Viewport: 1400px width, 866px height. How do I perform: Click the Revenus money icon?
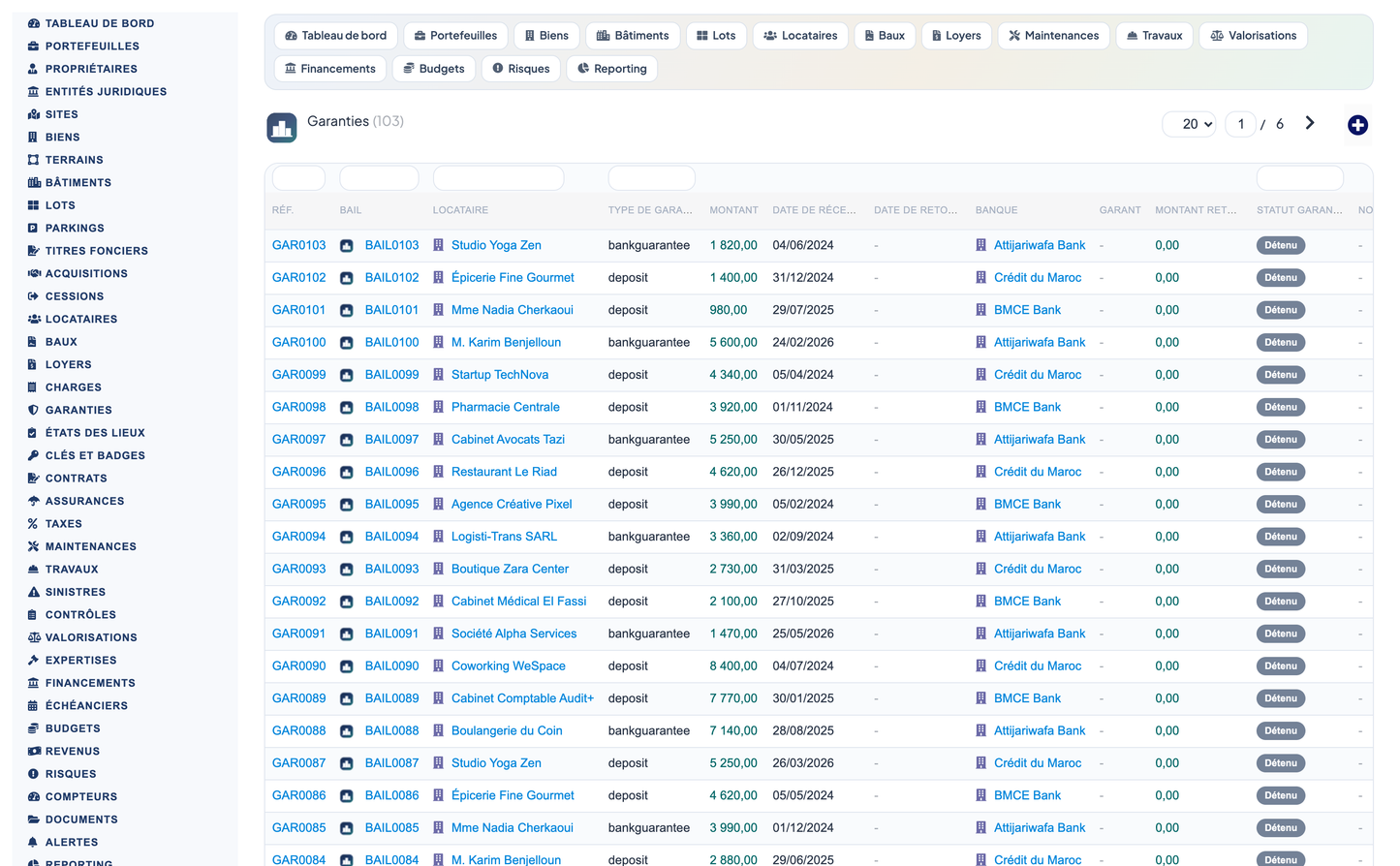pos(34,752)
